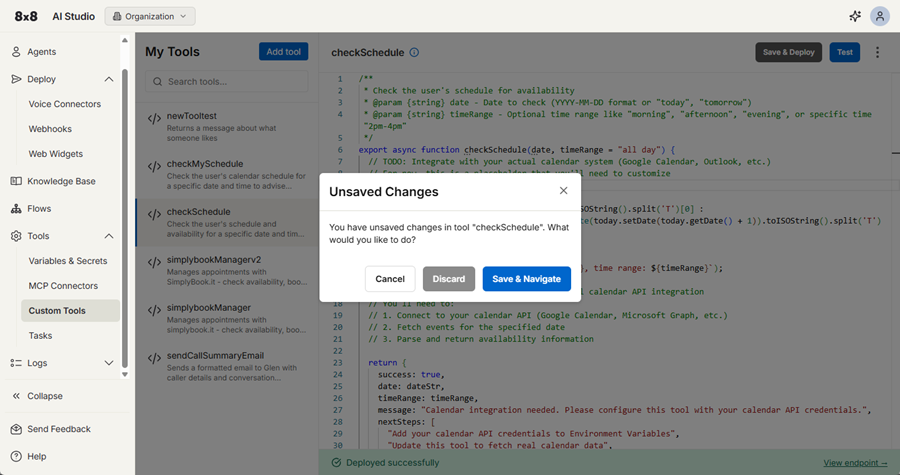
Task: Click Discard to drop changes
Action: pyautogui.click(x=449, y=279)
